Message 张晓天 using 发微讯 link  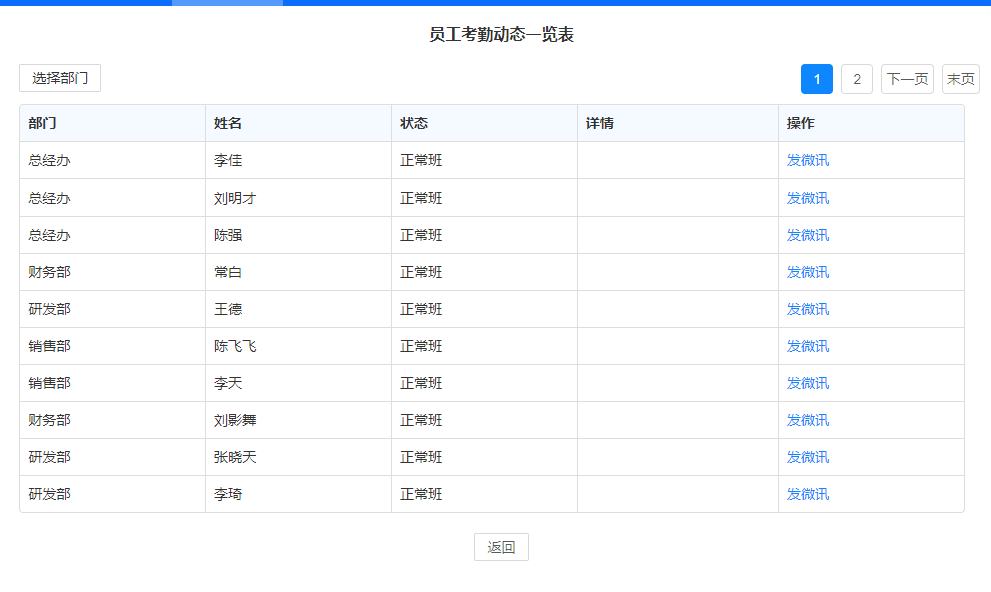point(807,457)
